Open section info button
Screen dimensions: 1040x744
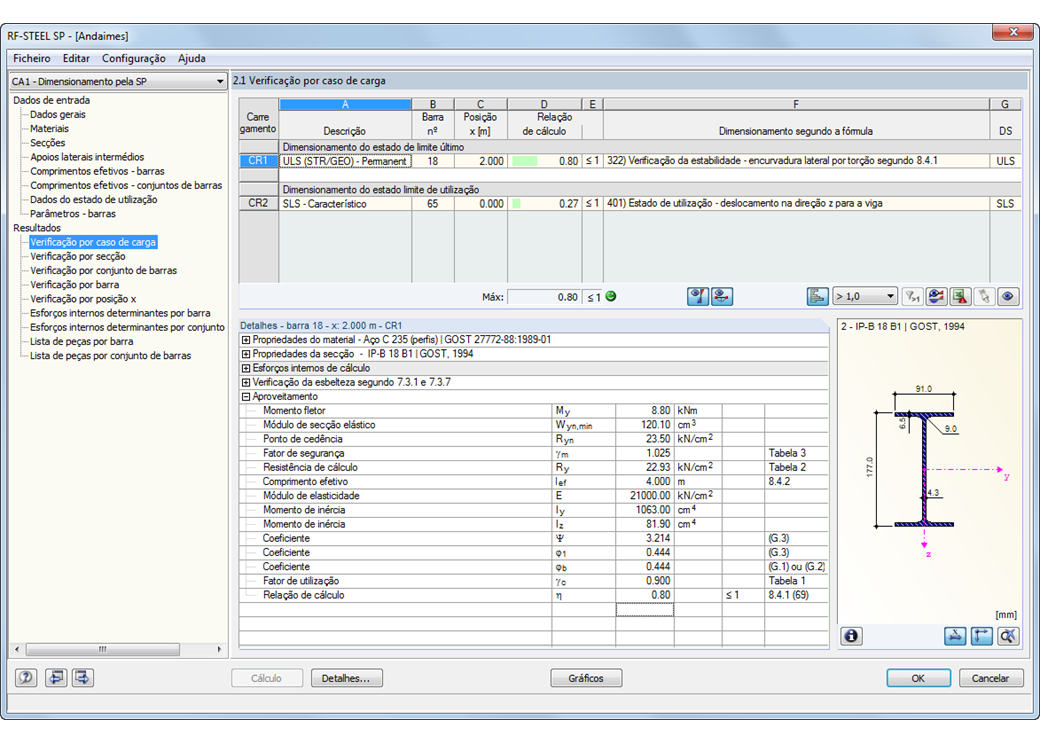tap(852, 636)
